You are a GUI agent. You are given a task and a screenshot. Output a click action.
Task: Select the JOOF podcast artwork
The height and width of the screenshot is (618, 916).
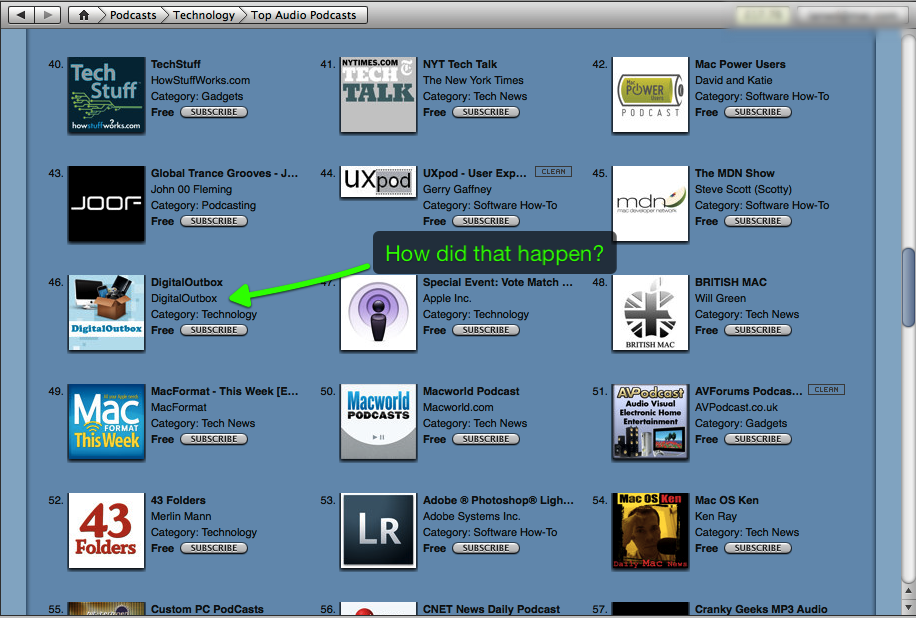coord(106,204)
